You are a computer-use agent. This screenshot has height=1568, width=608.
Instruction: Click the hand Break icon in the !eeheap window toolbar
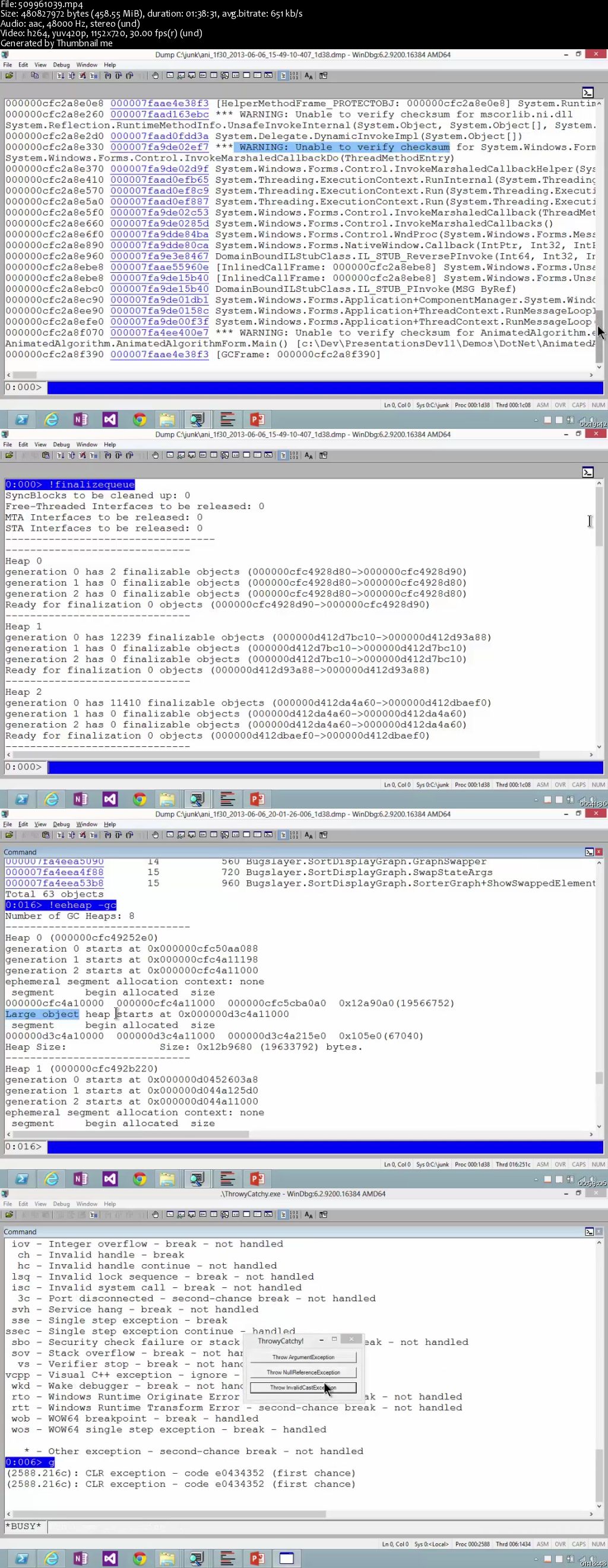click(156, 835)
